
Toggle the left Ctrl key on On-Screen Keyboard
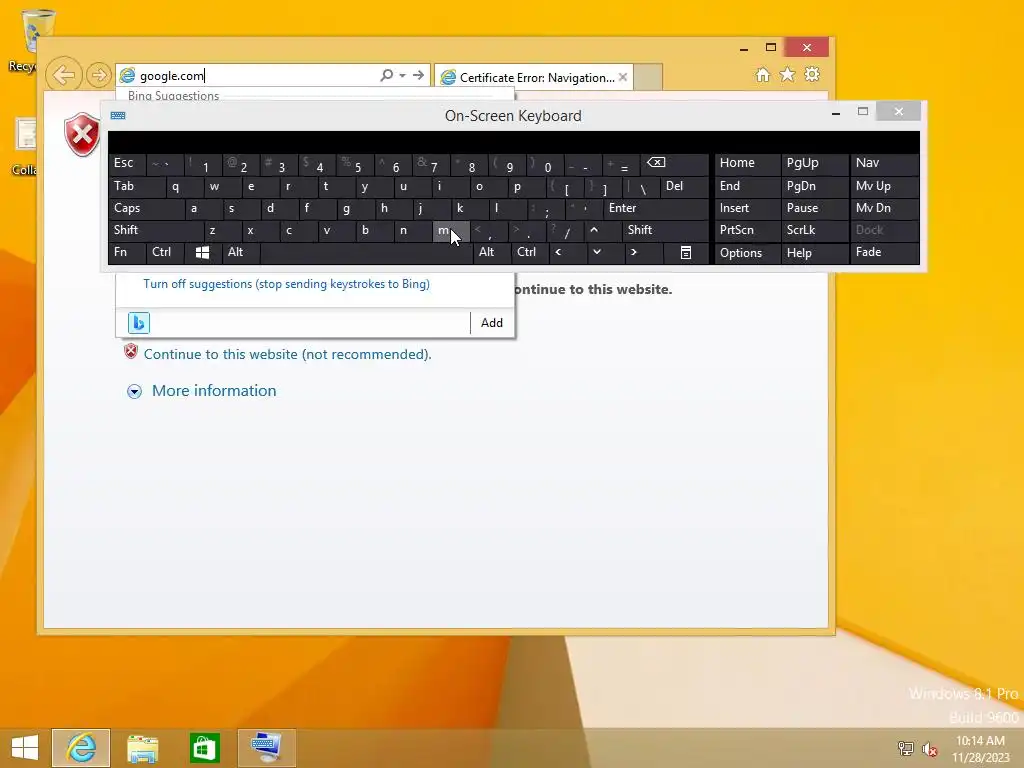coord(165,252)
